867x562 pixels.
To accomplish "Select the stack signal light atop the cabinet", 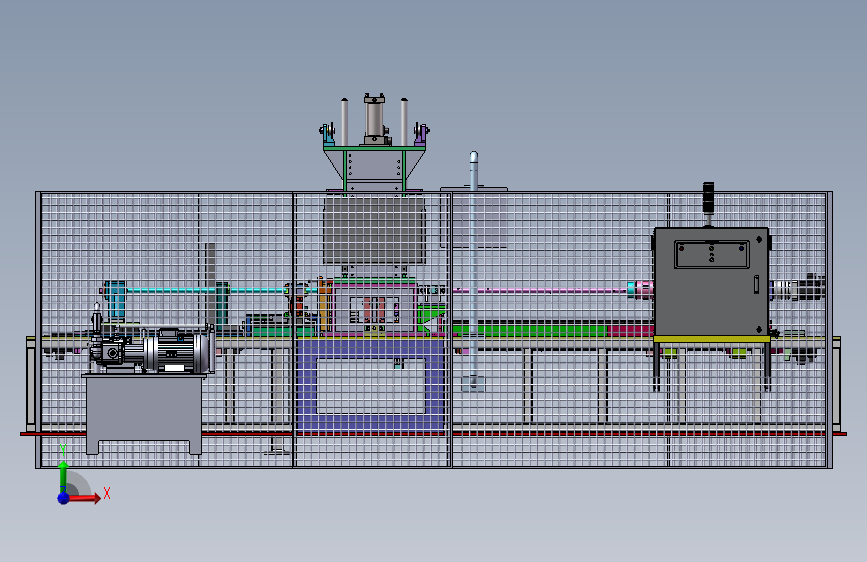I will (708, 204).
